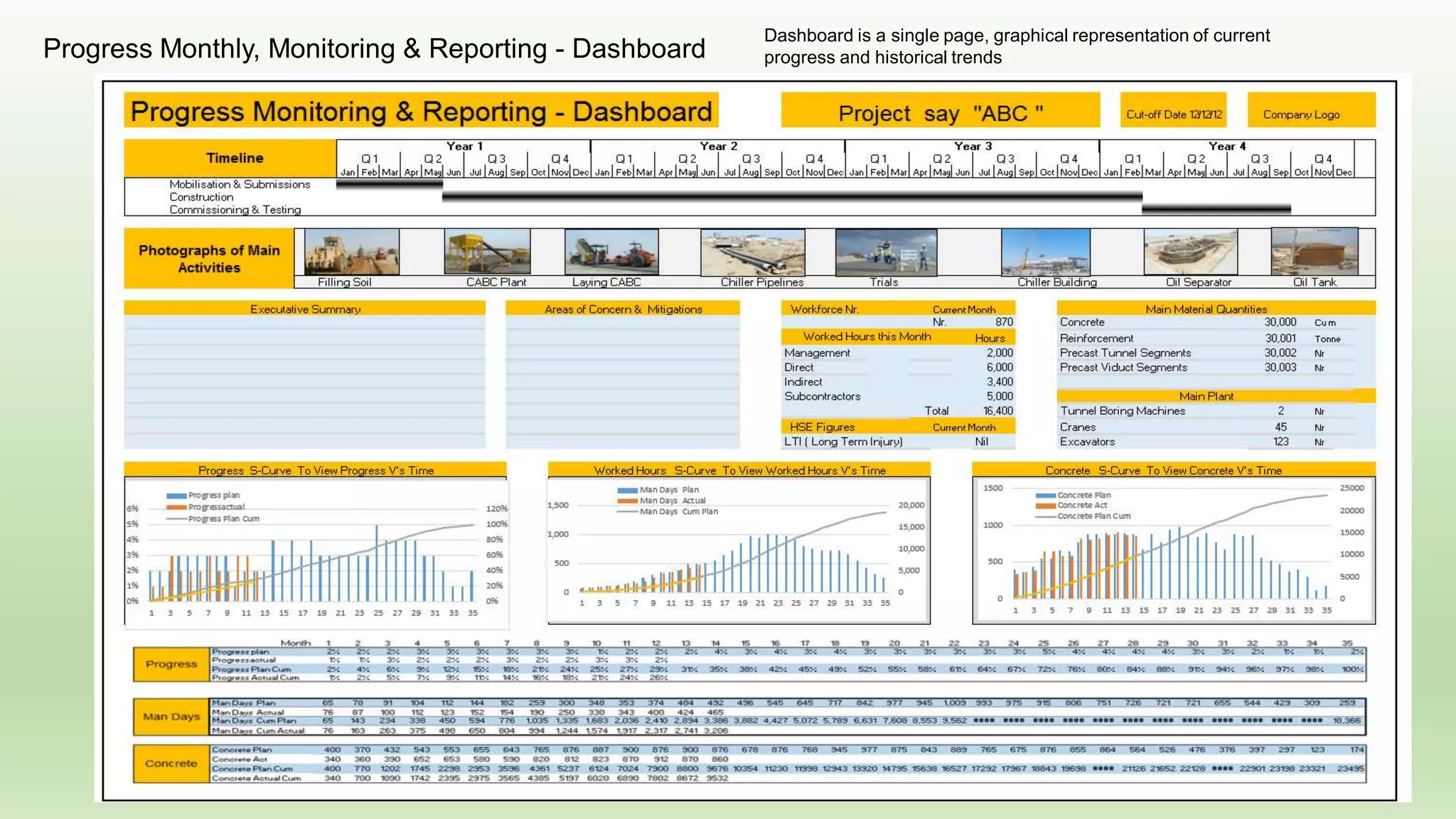Image resolution: width=1456 pixels, height=819 pixels.
Task: Select the Man Days table label
Action: coord(171,717)
